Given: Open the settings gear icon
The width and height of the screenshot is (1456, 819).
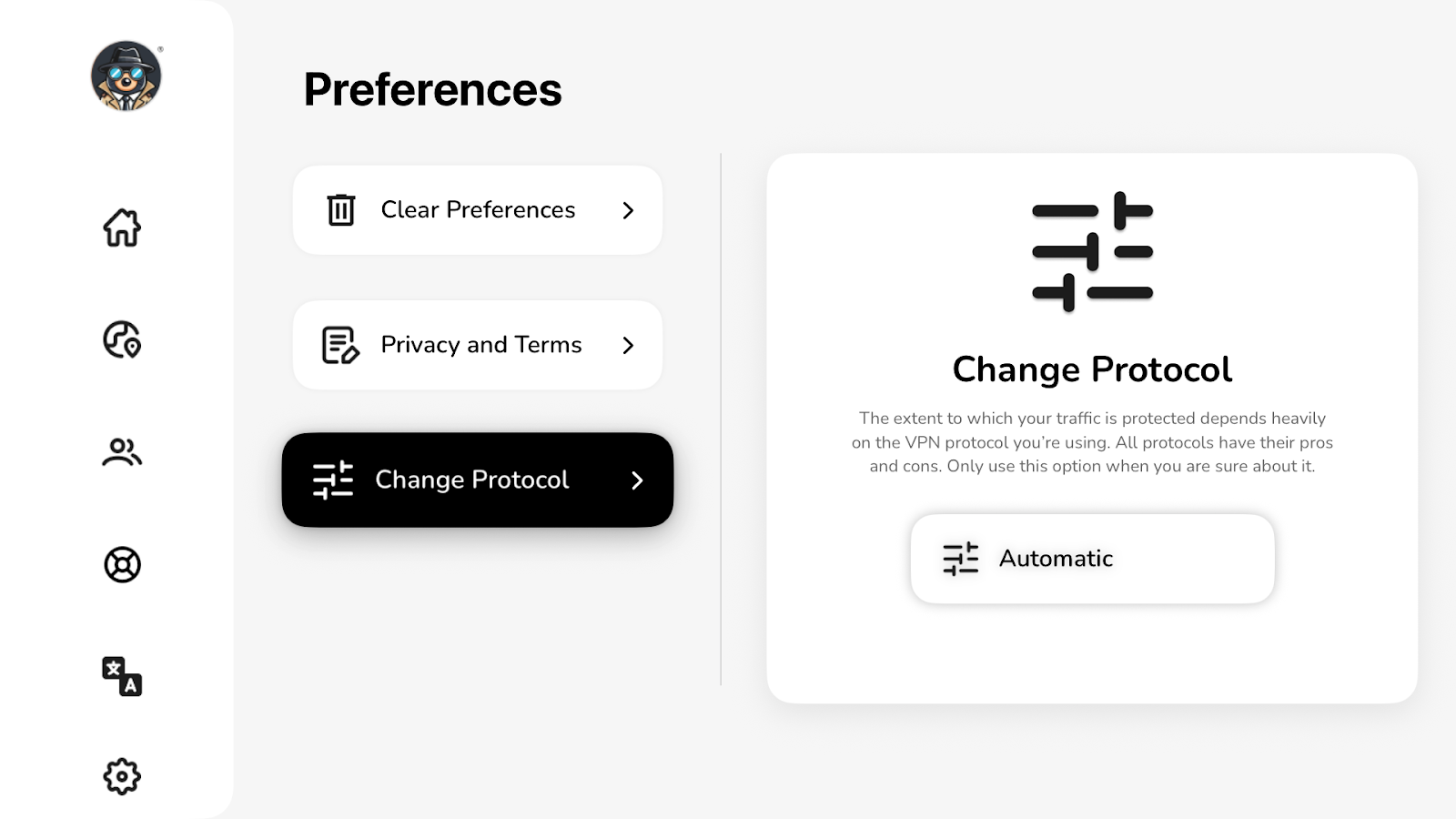Looking at the screenshot, I should pos(122,776).
